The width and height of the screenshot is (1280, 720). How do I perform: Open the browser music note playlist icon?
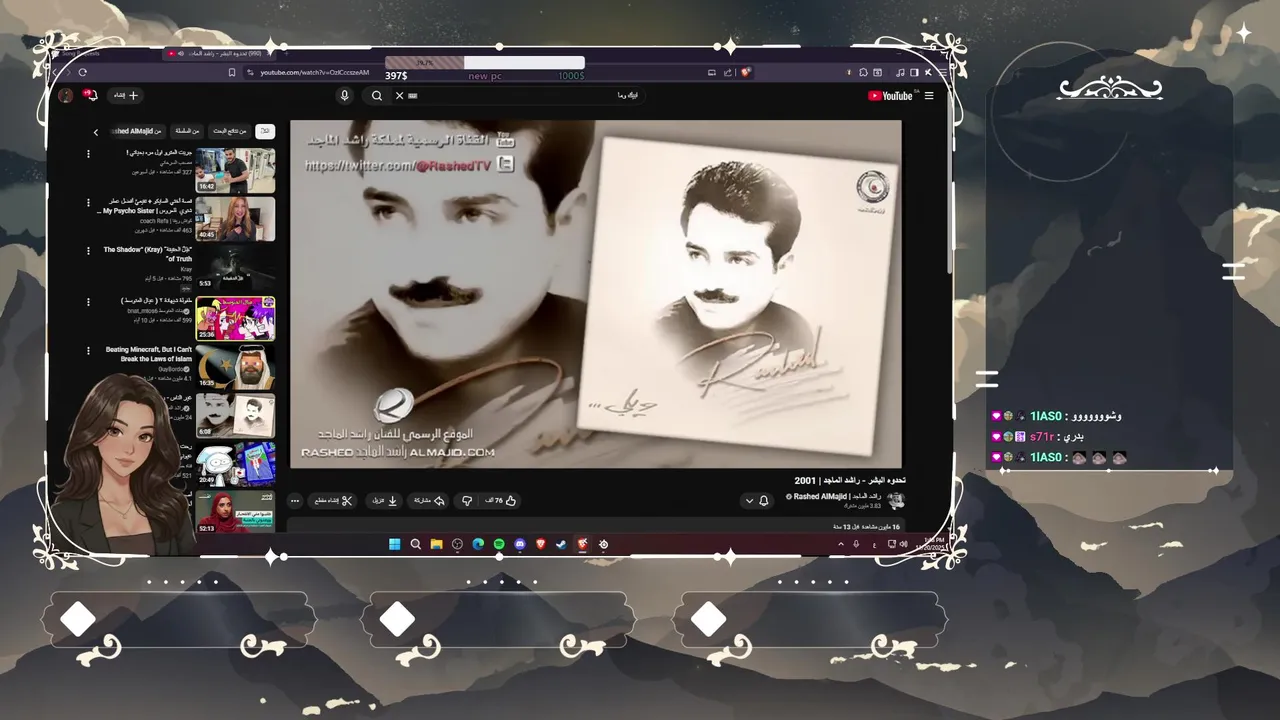point(900,72)
